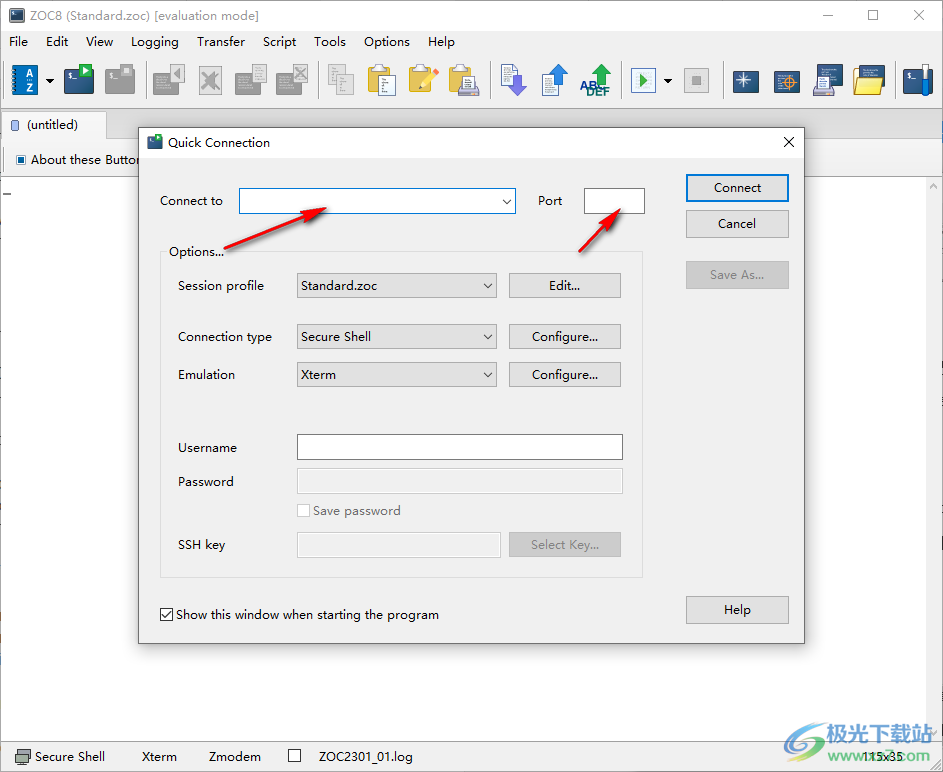Click the Port input field
Viewport: 943px width, 772px height.
pos(614,201)
